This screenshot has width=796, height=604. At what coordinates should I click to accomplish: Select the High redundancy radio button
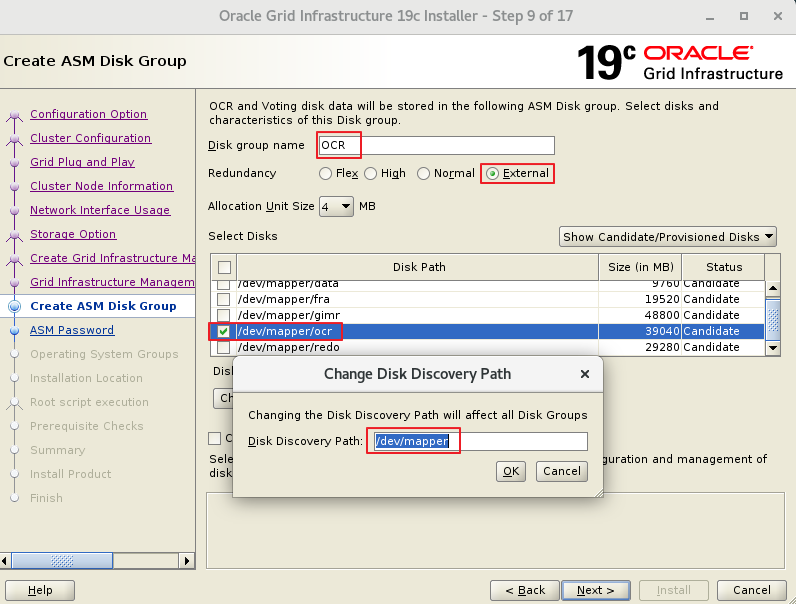pos(371,174)
